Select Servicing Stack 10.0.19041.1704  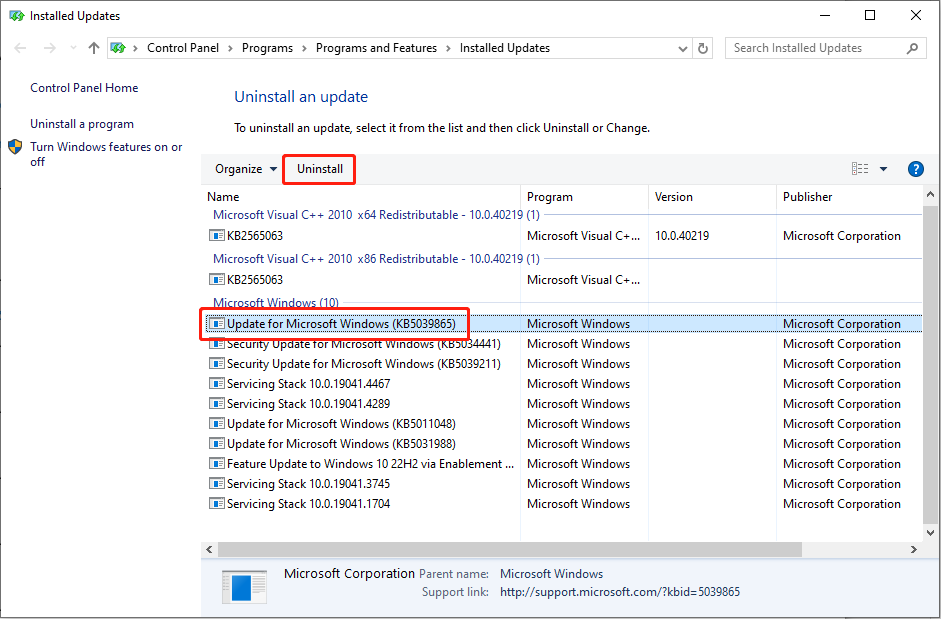click(x=564, y=504)
